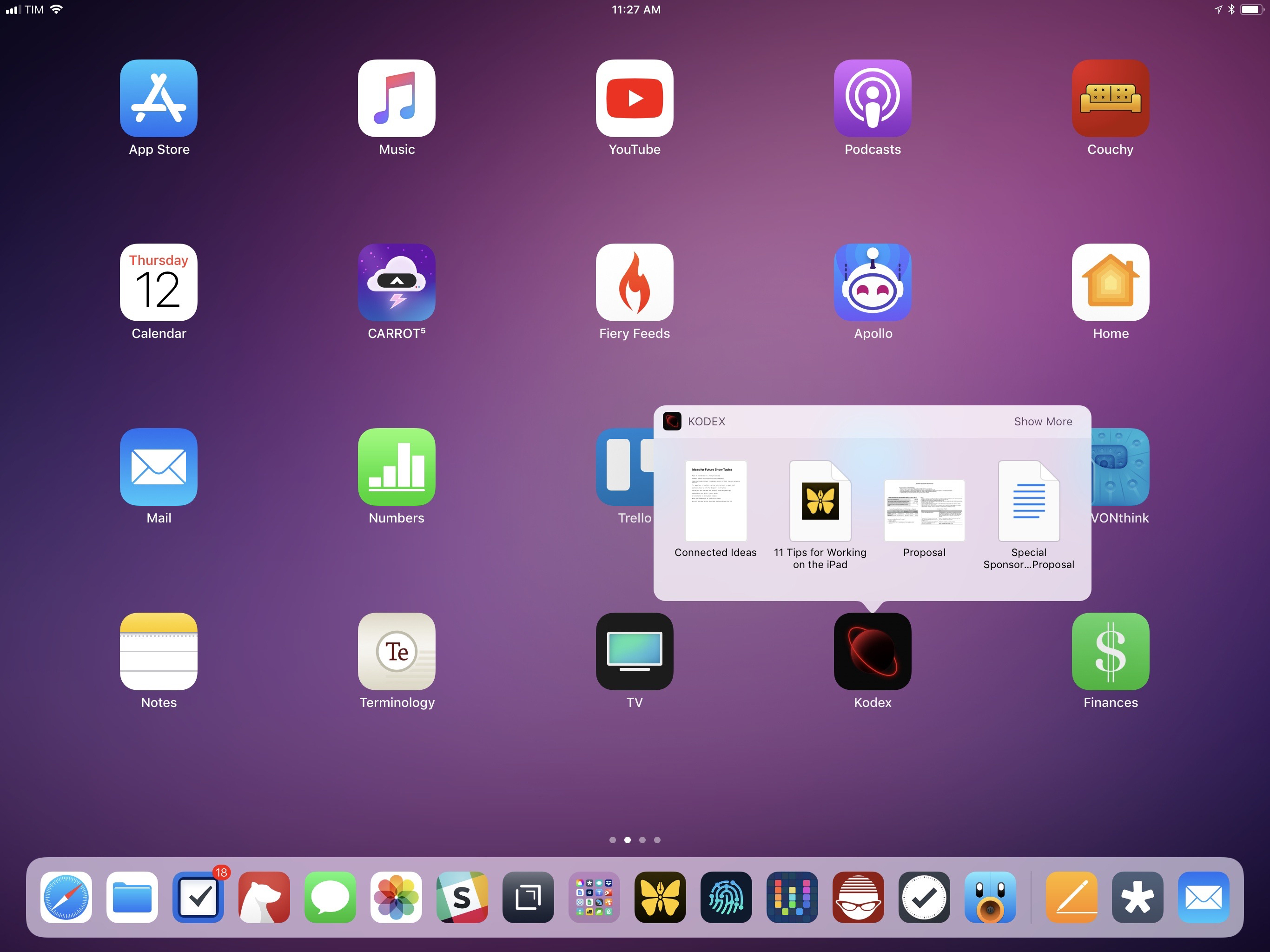Switch to the third home screen page dot
Viewport: 1270px width, 952px height.
click(x=642, y=840)
